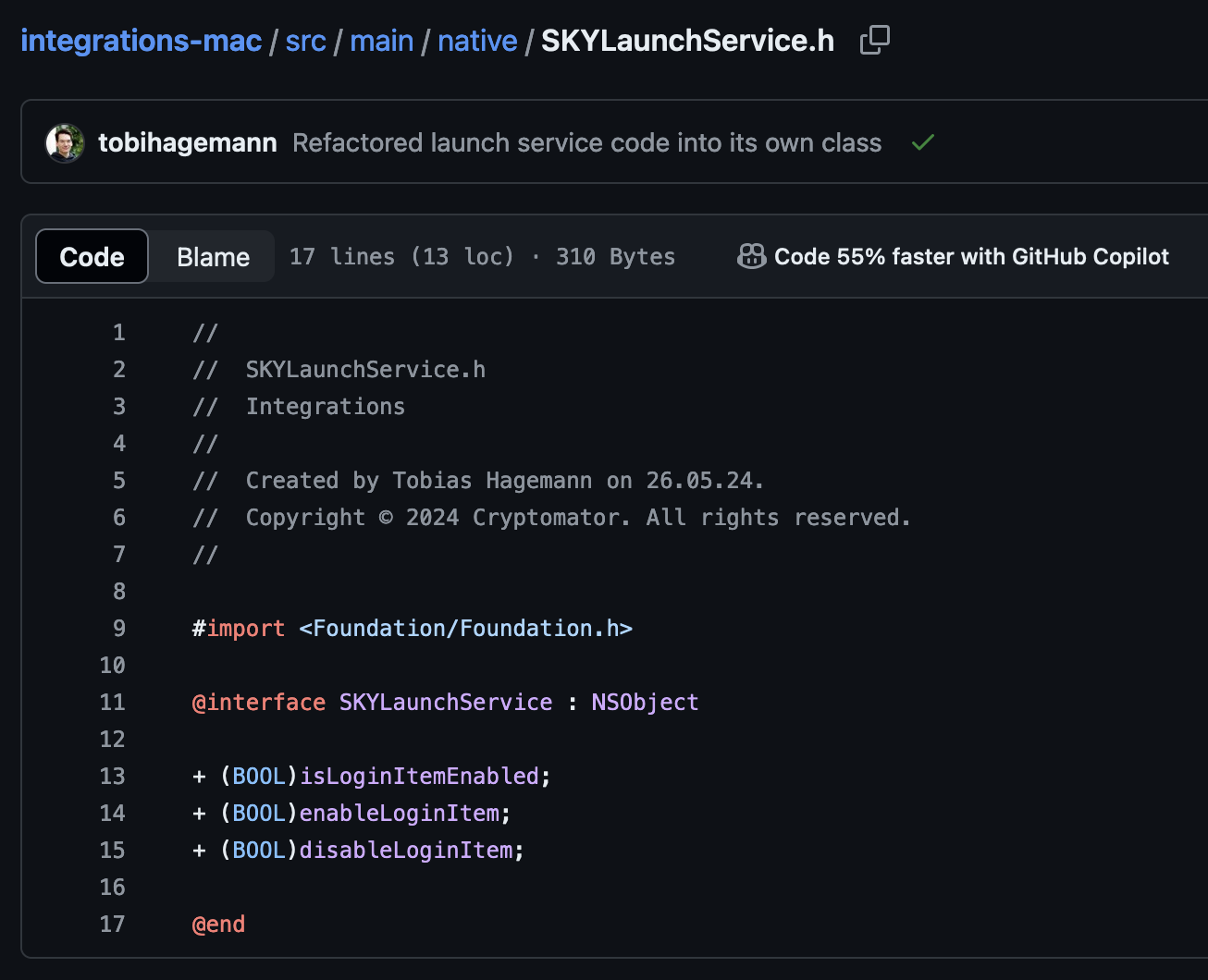Click 'SKYLaunchService.h' comment text on line 2
1208x980 pixels.
(x=365, y=369)
